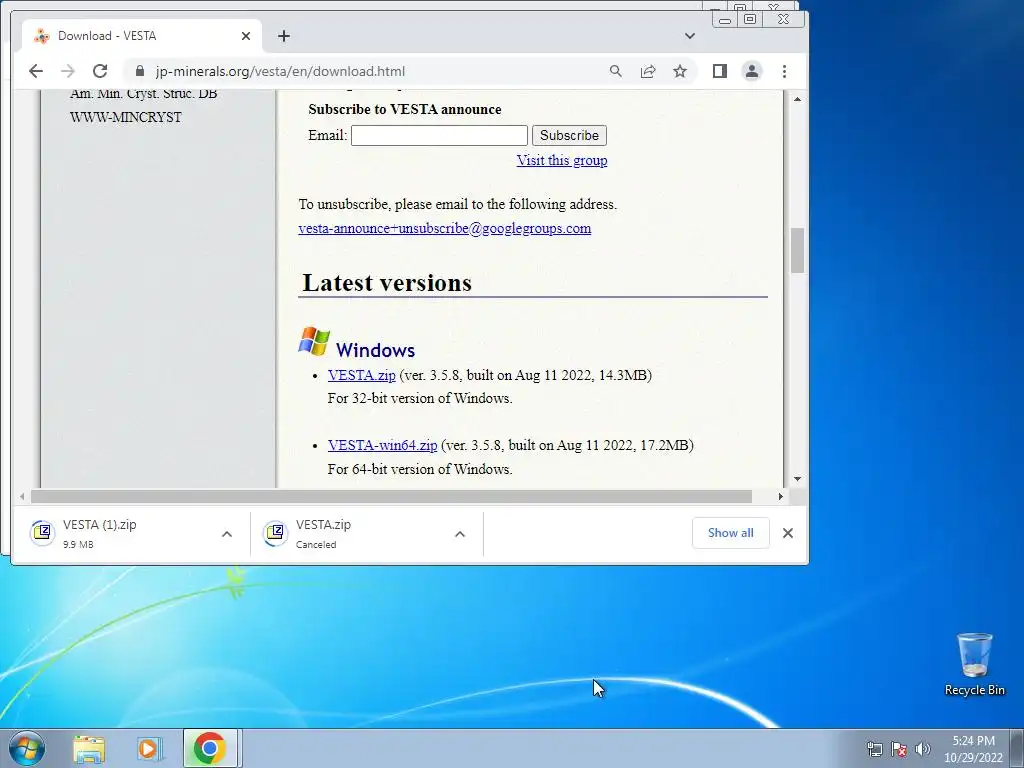
Task: Expand options for VESTA (1).zip download
Action: point(227,534)
